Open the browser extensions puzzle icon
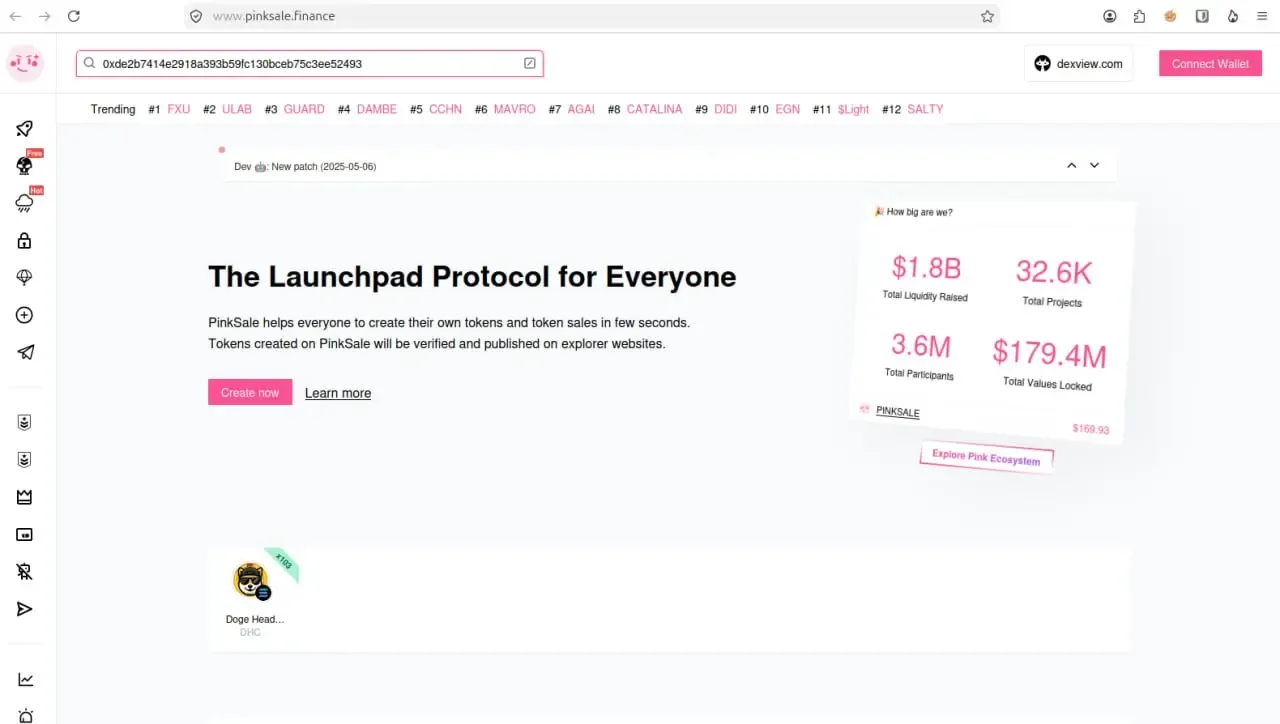This screenshot has height=724, width=1280. pyautogui.click(x=1140, y=16)
